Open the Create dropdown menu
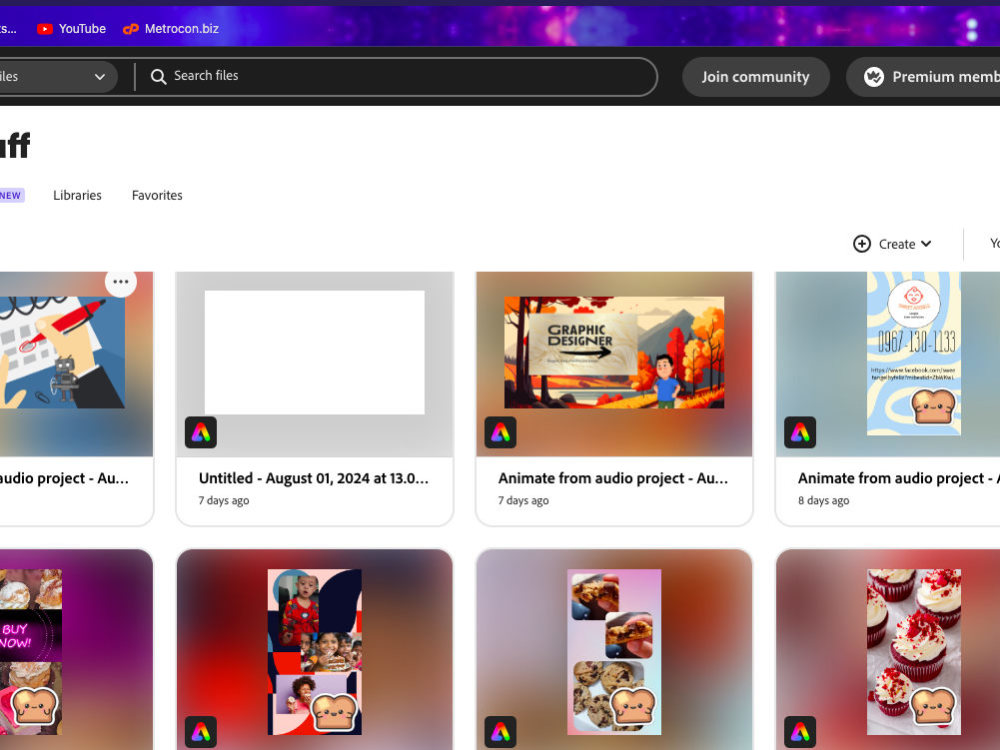 click(893, 244)
